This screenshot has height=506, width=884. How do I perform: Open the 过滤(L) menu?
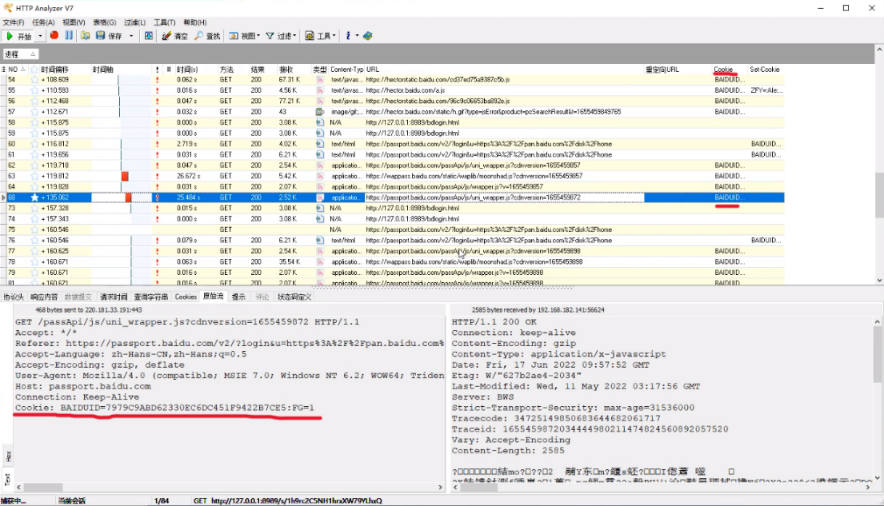coord(135,23)
